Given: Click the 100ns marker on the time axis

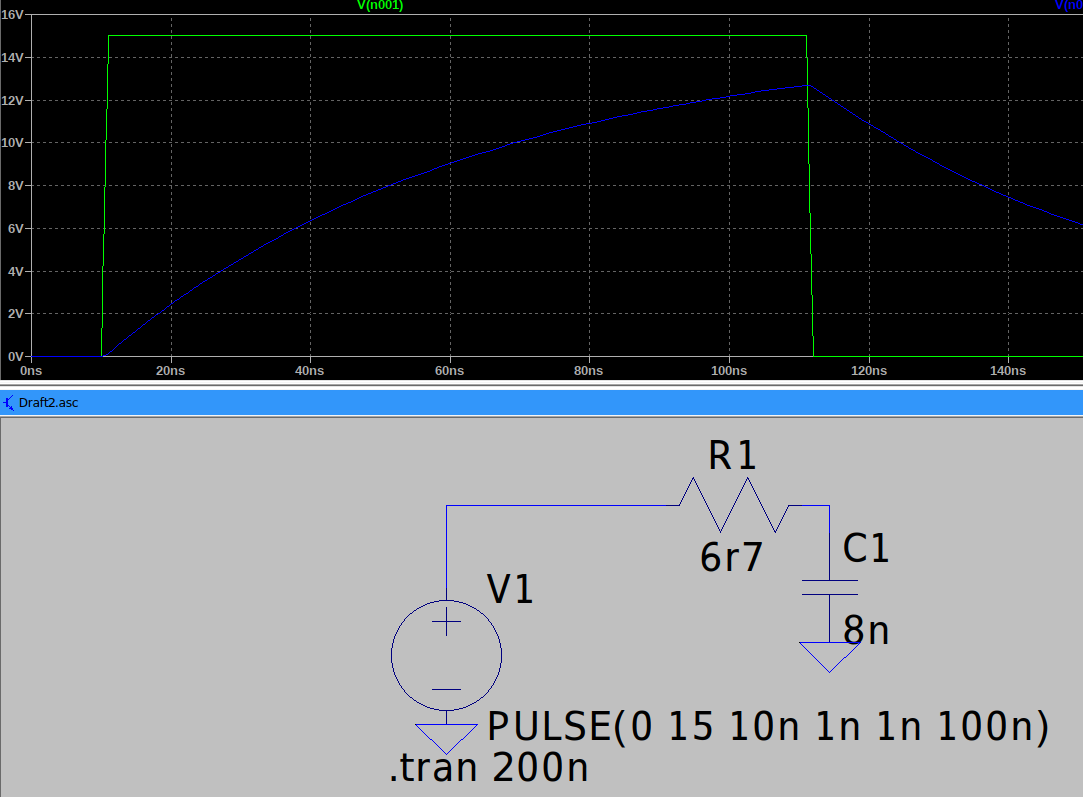Looking at the screenshot, I should click(x=729, y=370).
